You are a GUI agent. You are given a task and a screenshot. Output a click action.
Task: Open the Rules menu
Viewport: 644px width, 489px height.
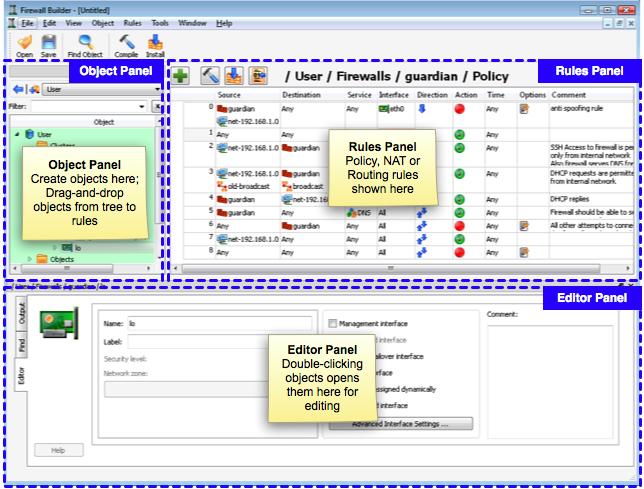(x=132, y=22)
